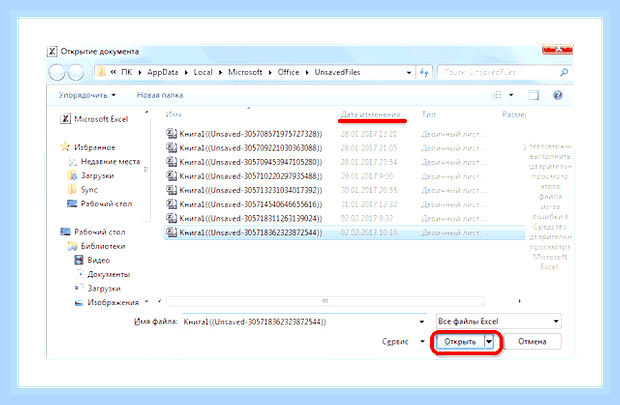Click the folder icon in the address bar
Viewport: 620px width, 405px height.
pos(102,72)
